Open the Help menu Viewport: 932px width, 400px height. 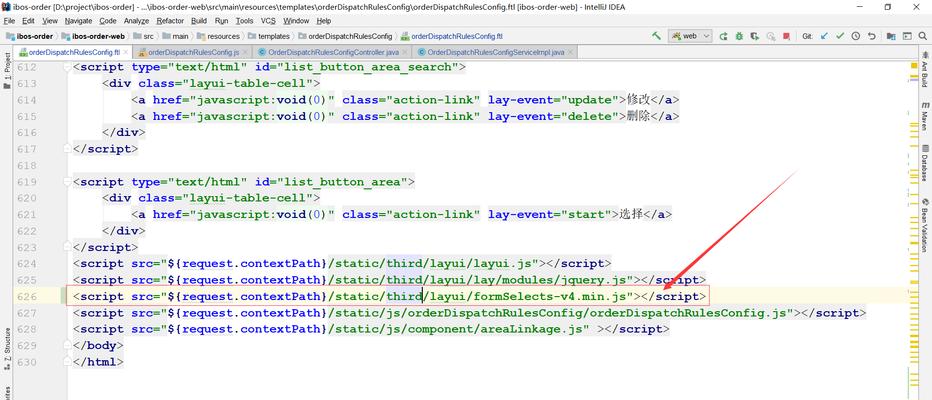(324, 21)
